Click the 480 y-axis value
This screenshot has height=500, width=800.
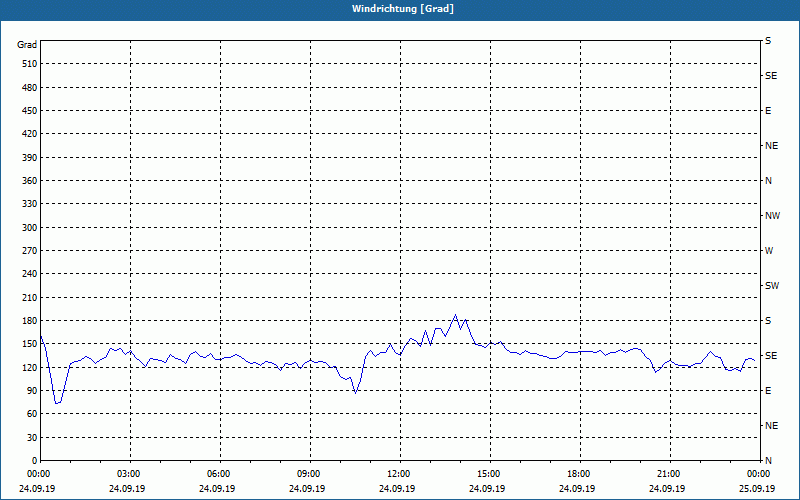(x=30, y=88)
